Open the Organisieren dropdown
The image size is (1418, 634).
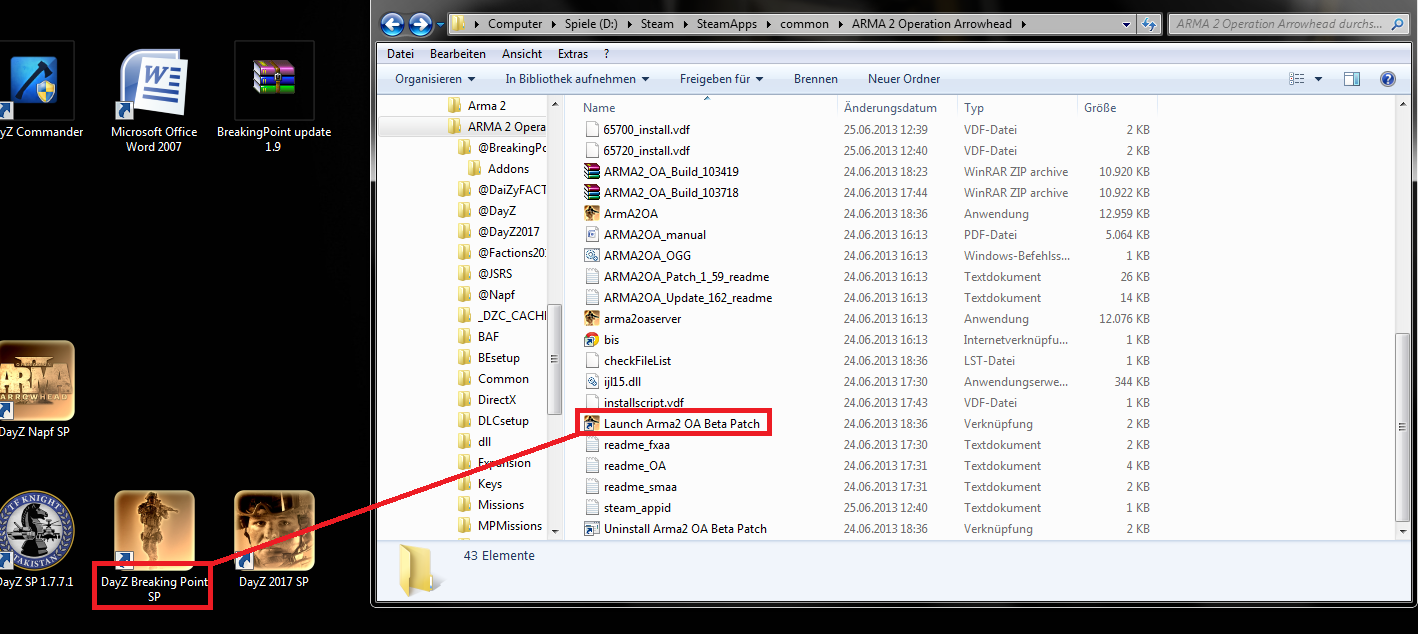[x=433, y=78]
